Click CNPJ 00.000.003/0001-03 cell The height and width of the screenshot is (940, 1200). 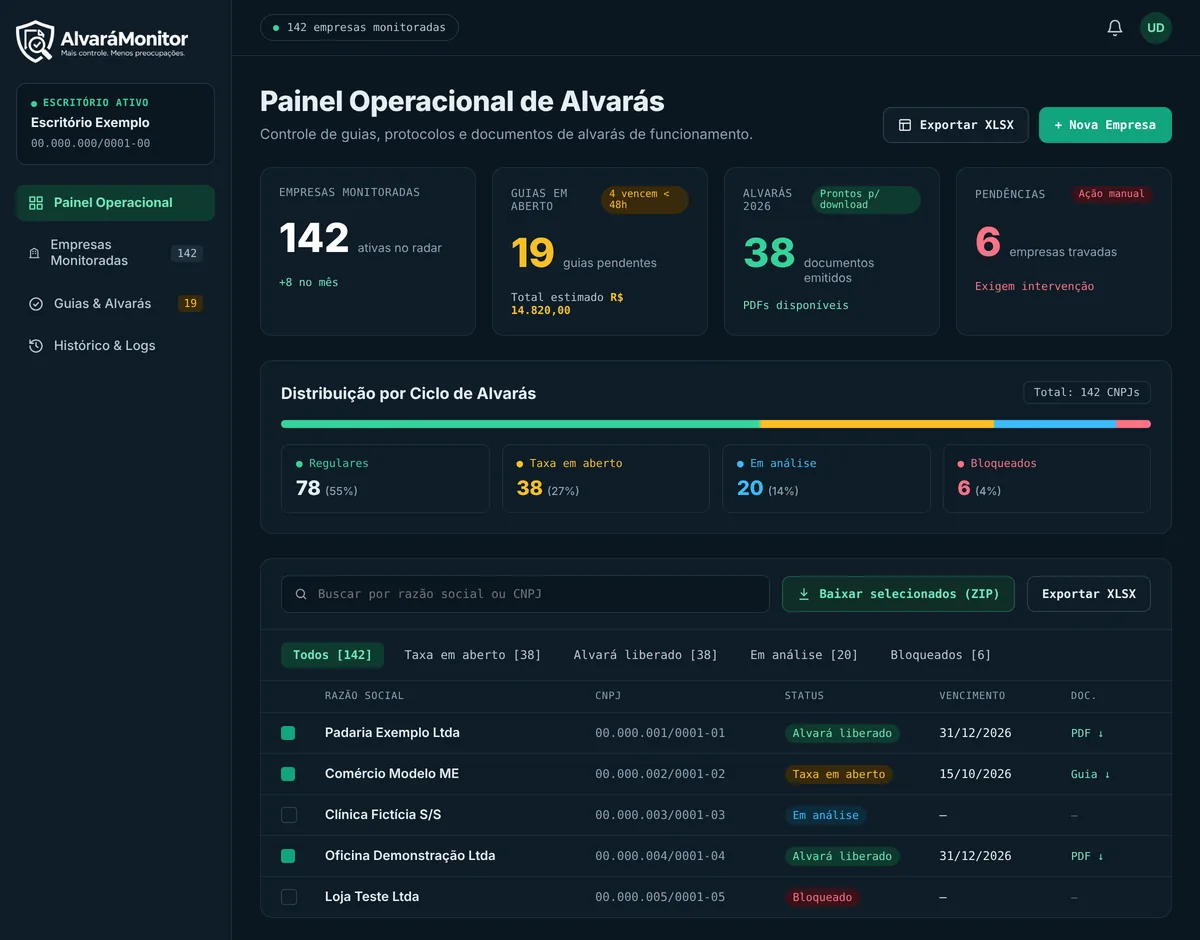660,815
